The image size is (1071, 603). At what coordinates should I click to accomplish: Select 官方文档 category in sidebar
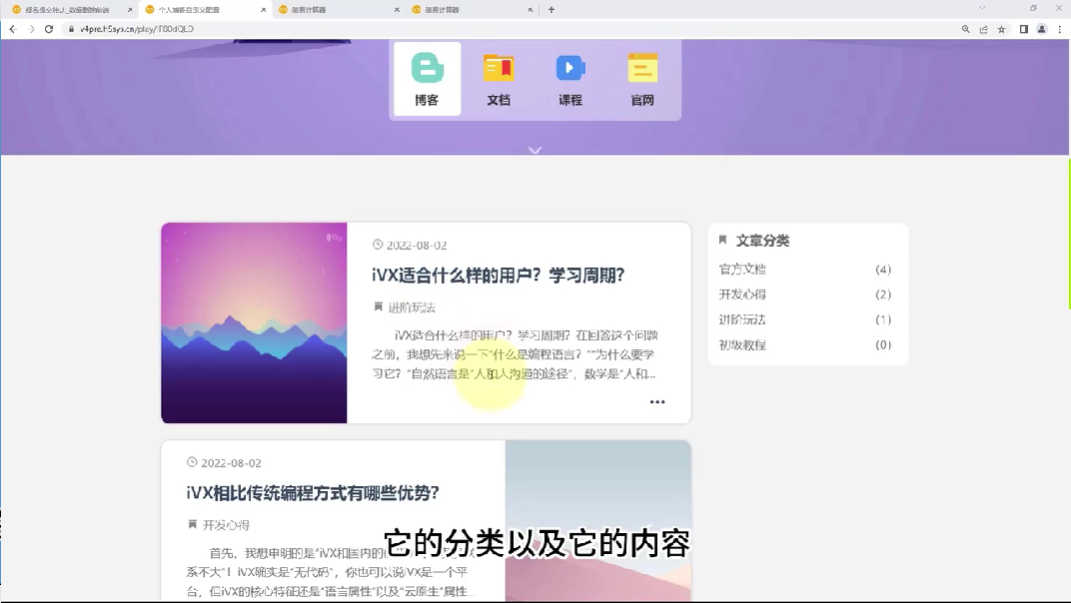pyautogui.click(x=742, y=269)
